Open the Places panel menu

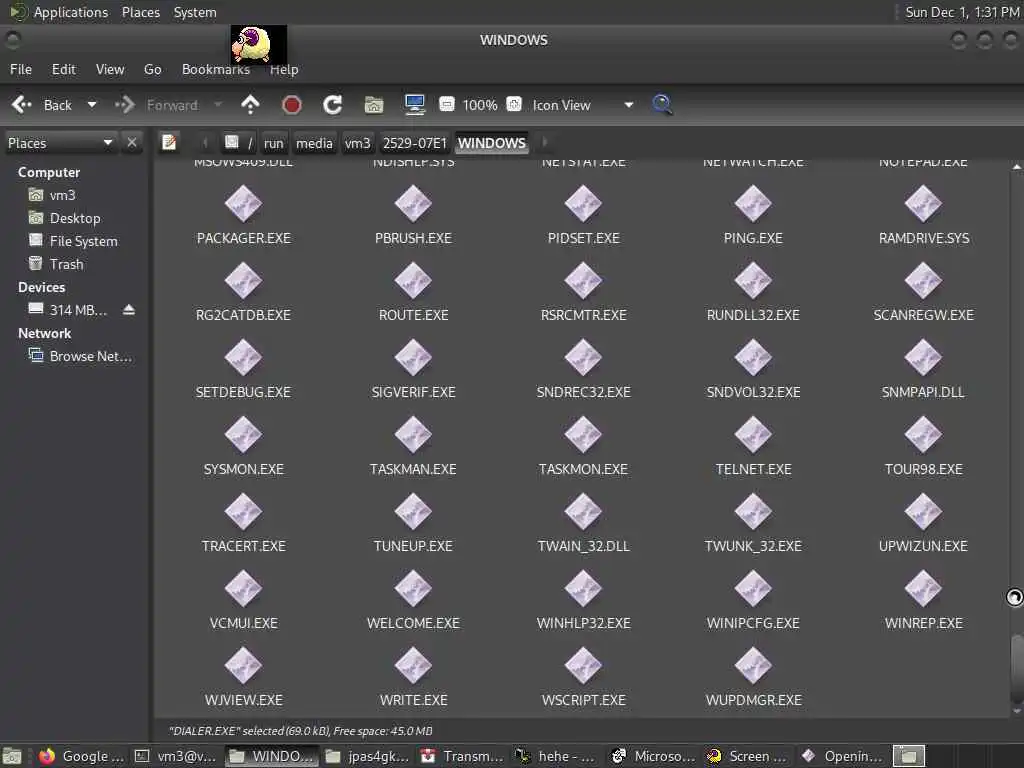(140, 12)
